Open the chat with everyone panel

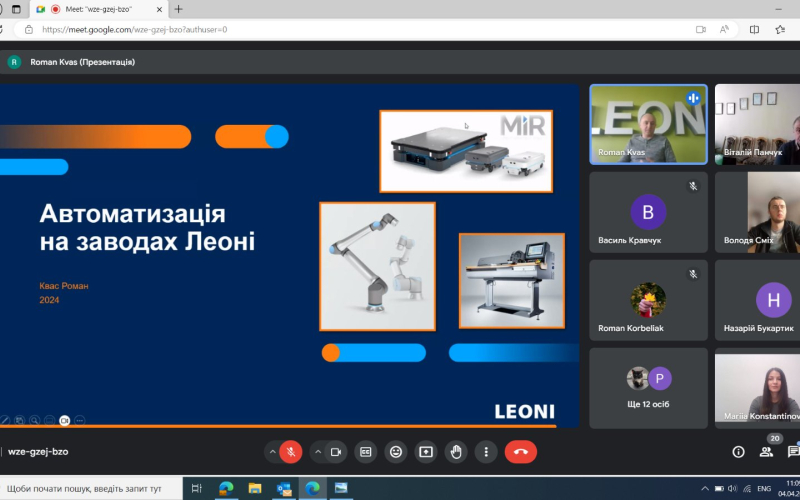tap(793, 452)
